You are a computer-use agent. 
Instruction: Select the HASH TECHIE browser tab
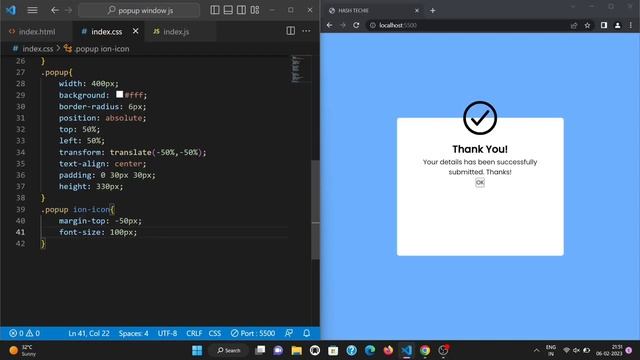[x=374, y=11]
